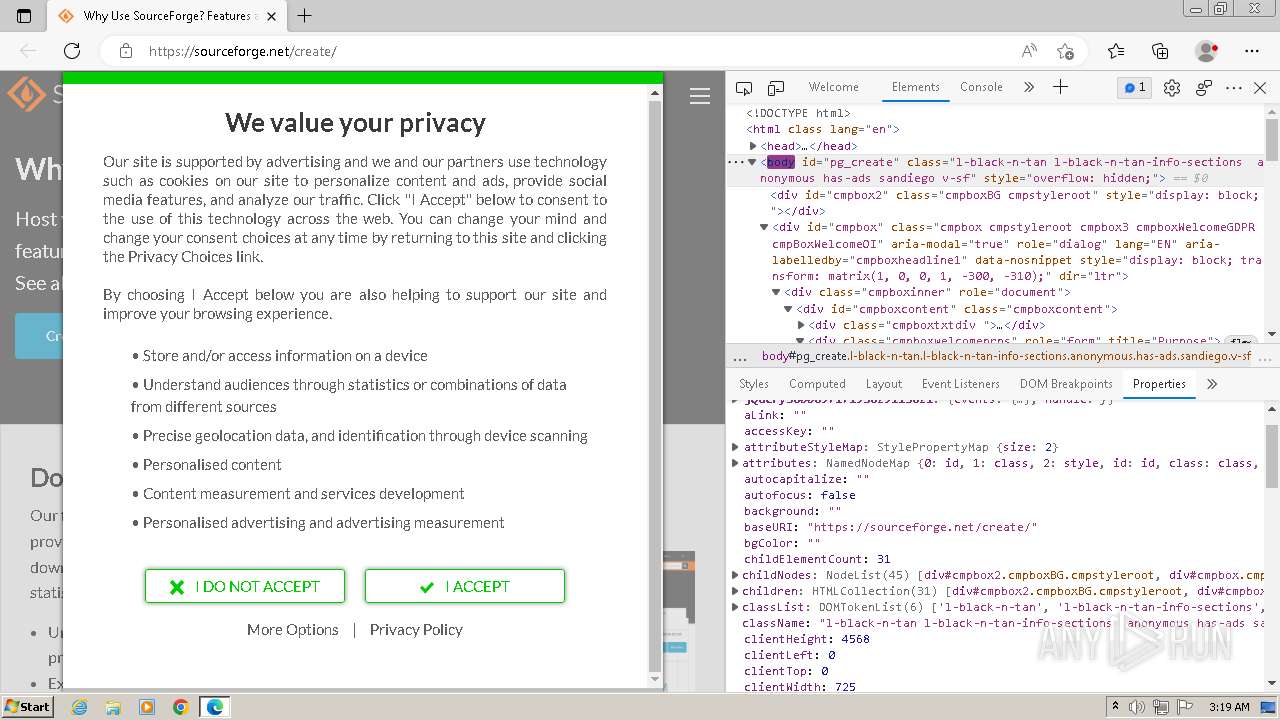
Task: Click the I DO NOT ACCEPT button
Action: pyautogui.click(x=245, y=586)
